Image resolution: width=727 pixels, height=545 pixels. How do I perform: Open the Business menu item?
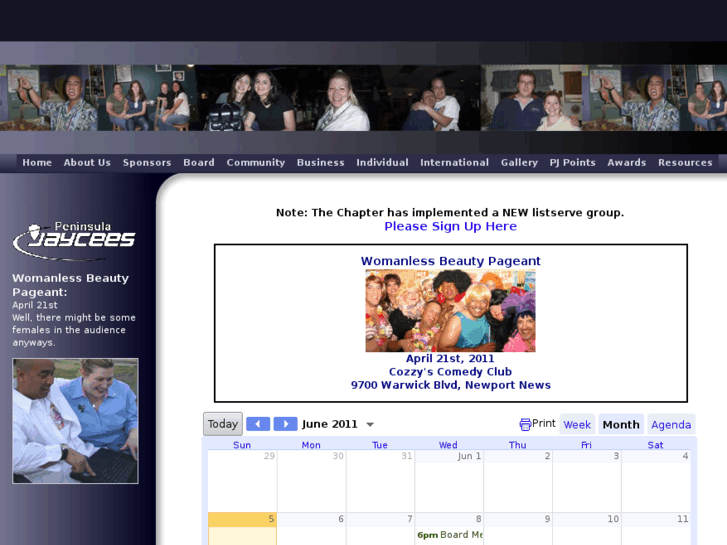click(x=320, y=162)
